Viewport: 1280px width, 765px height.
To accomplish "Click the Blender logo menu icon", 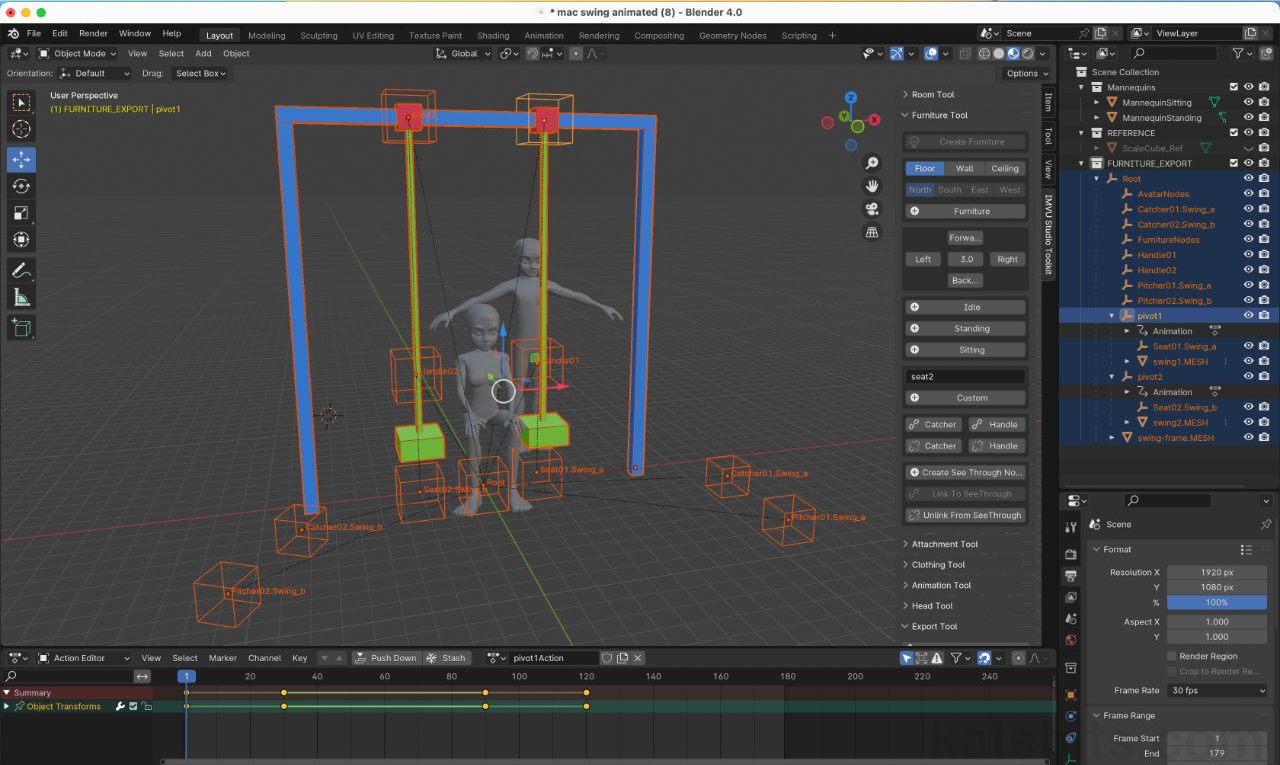I will click(13, 33).
